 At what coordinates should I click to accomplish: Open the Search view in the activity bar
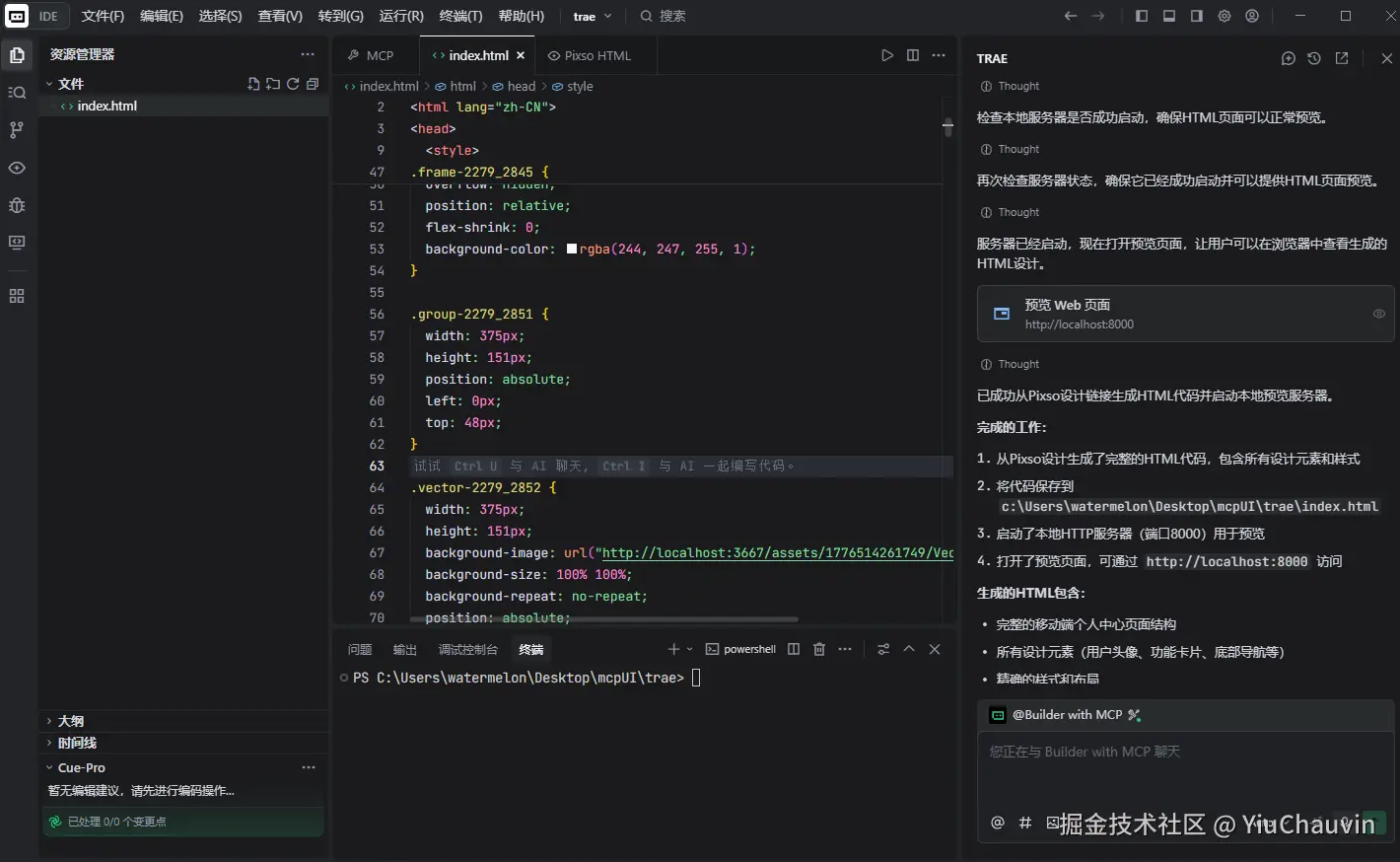pyautogui.click(x=17, y=93)
